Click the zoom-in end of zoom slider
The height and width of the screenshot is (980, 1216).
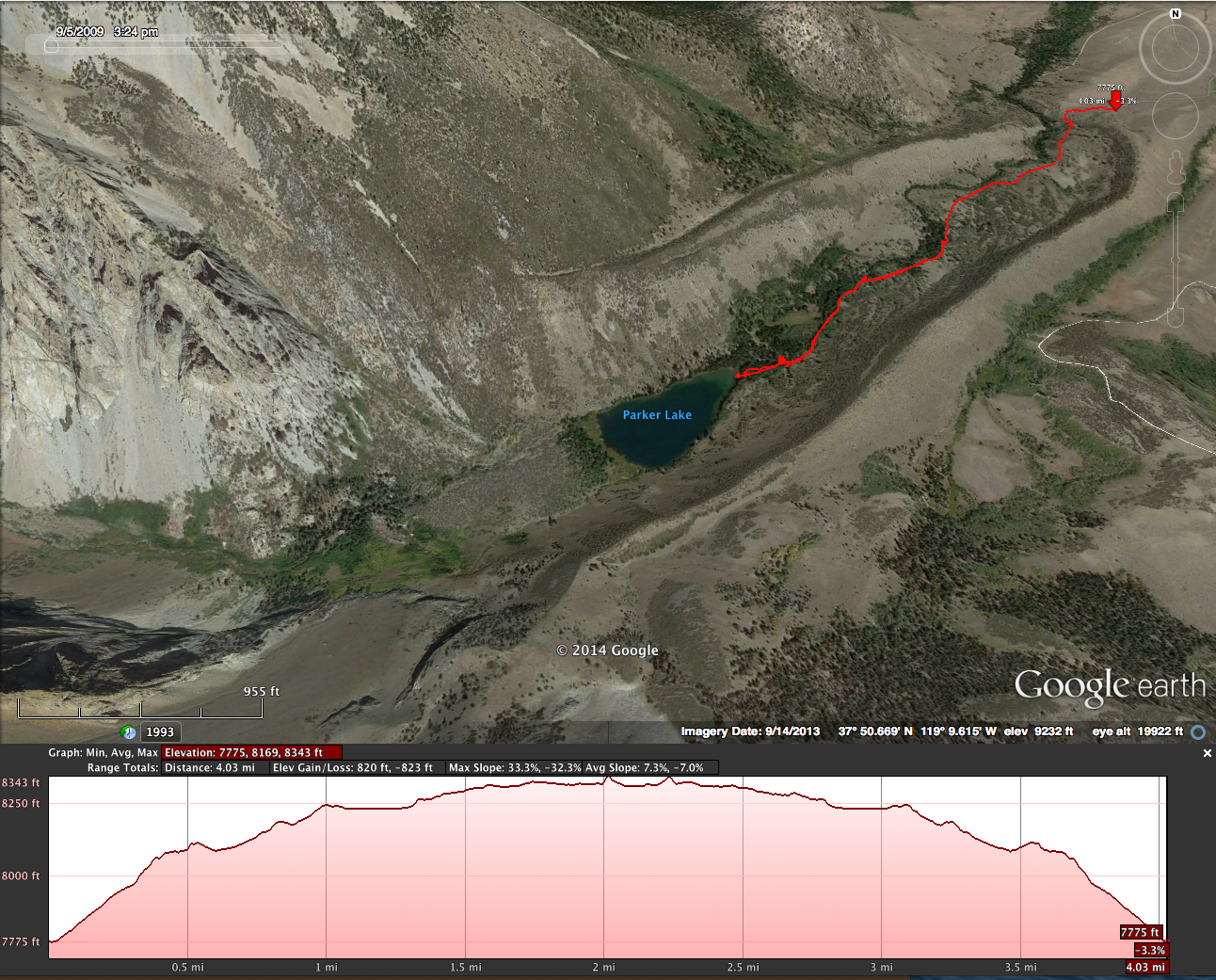pos(1175,202)
